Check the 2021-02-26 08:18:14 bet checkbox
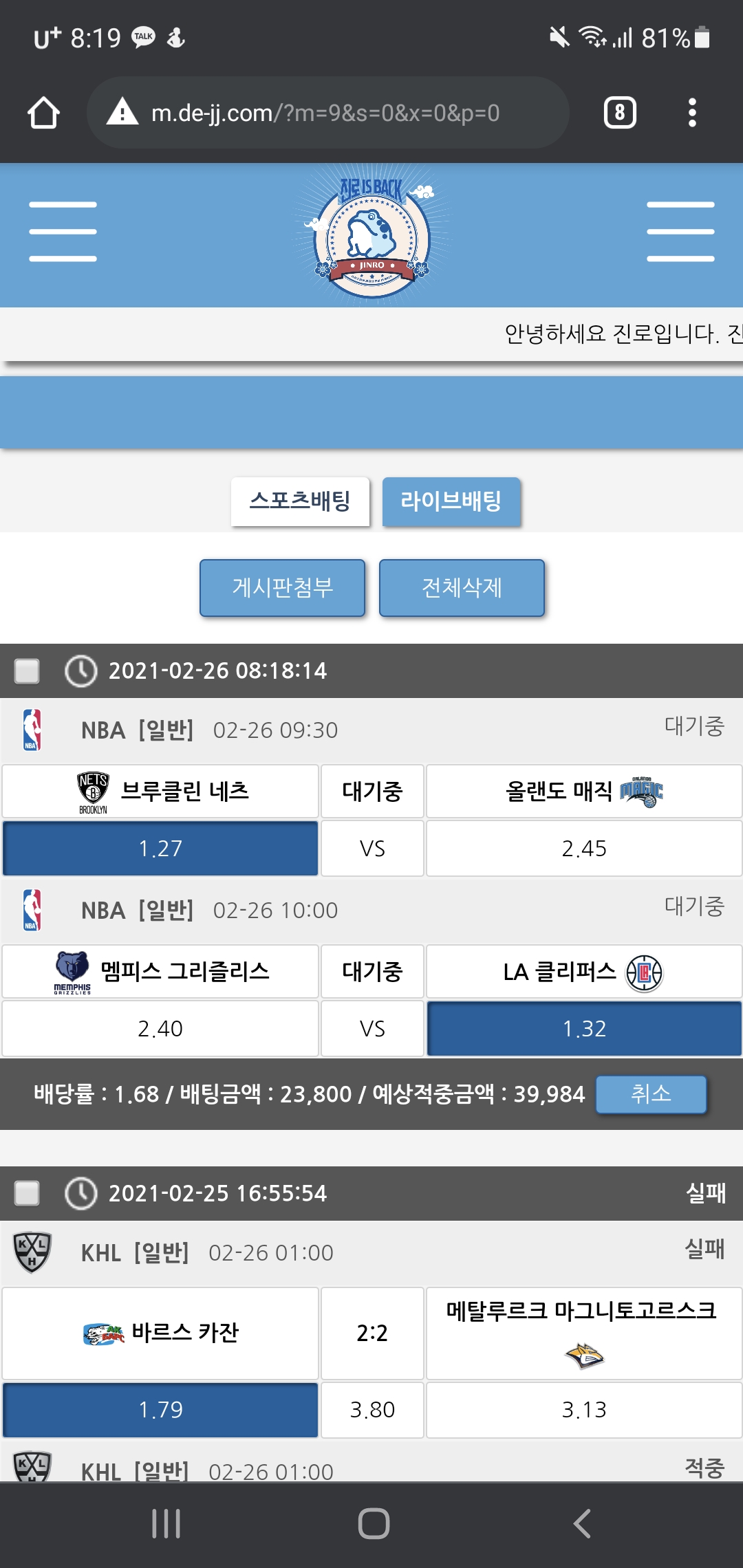This screenshot has width=743, height=1568. pyautogui.click(x=28, y=671)
